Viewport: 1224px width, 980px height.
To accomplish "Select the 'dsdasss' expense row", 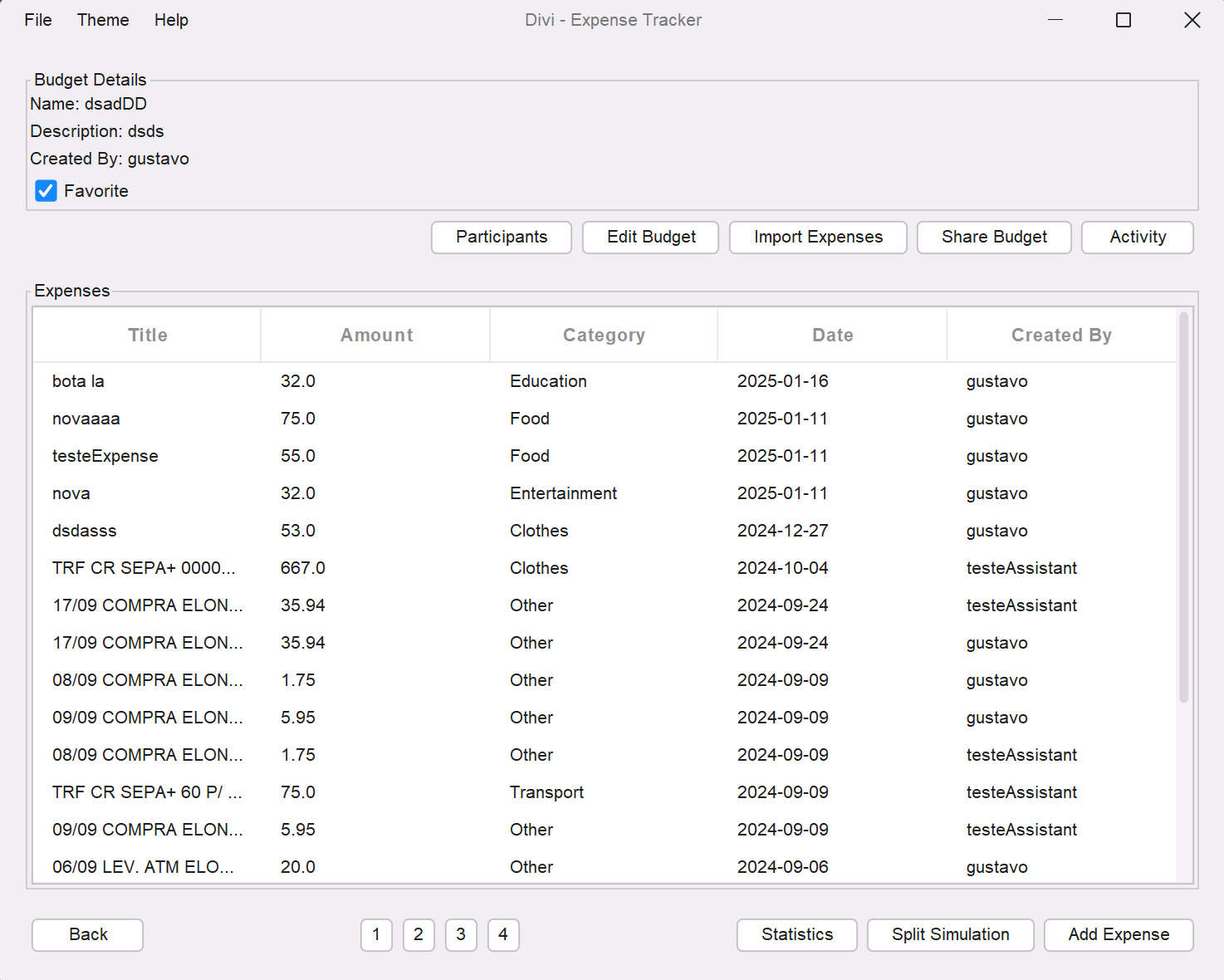I will 605,531.
